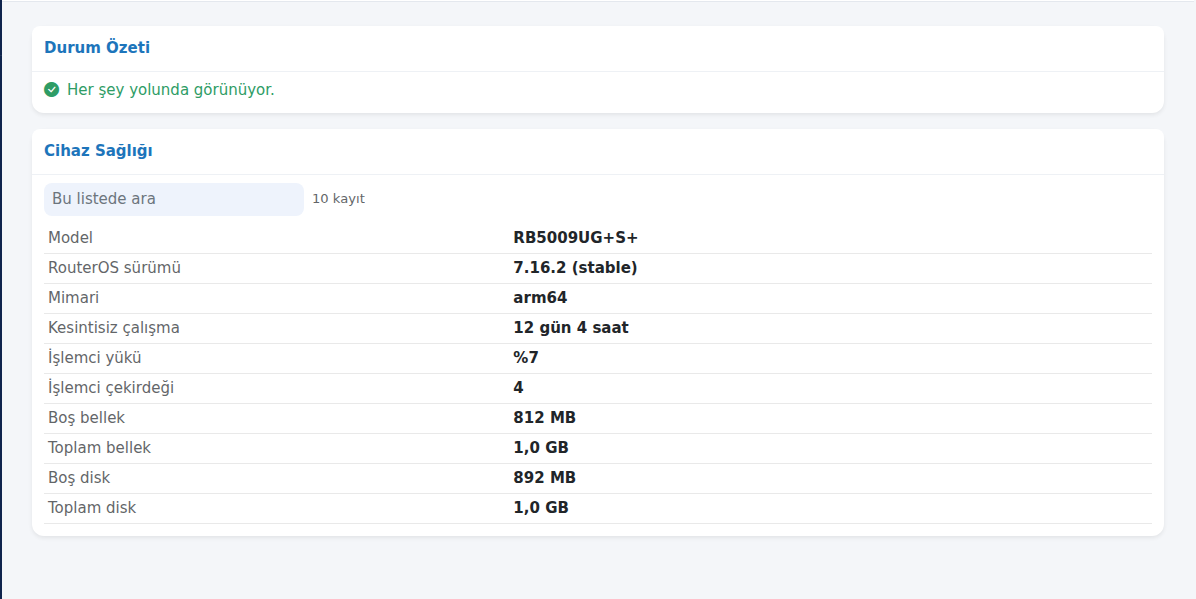
Task: Select the "812 MB" free memory value
Action: pyautogui.click(x=545, y=418)
